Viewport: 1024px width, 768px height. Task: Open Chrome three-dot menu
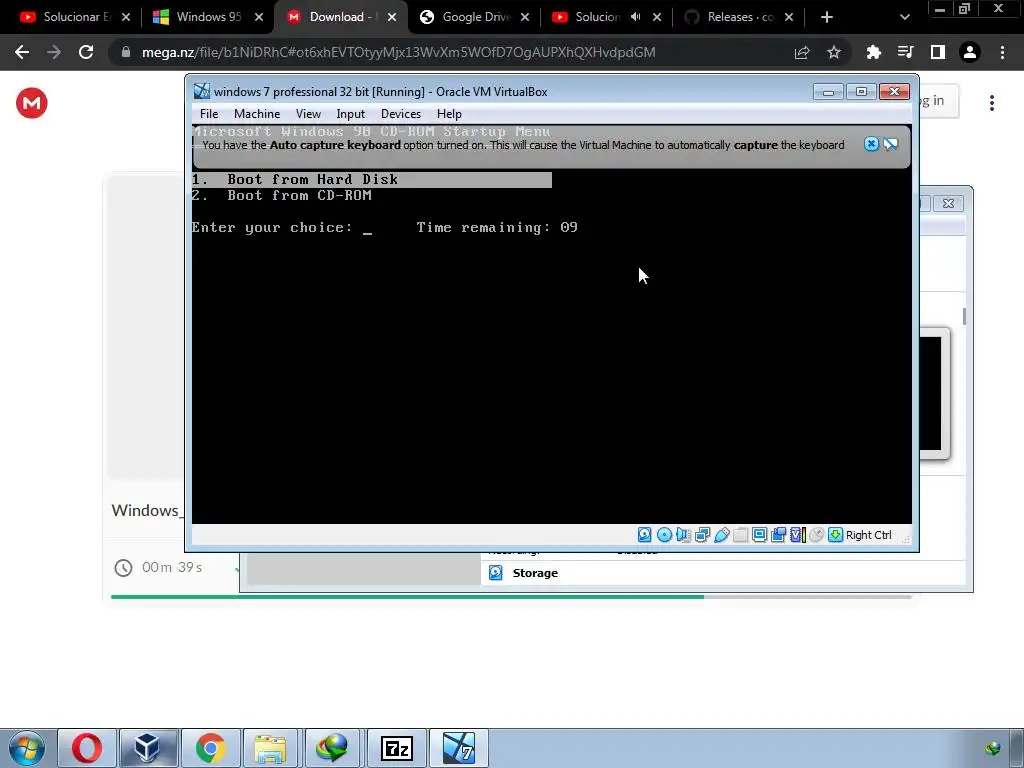coord(1002,52)
